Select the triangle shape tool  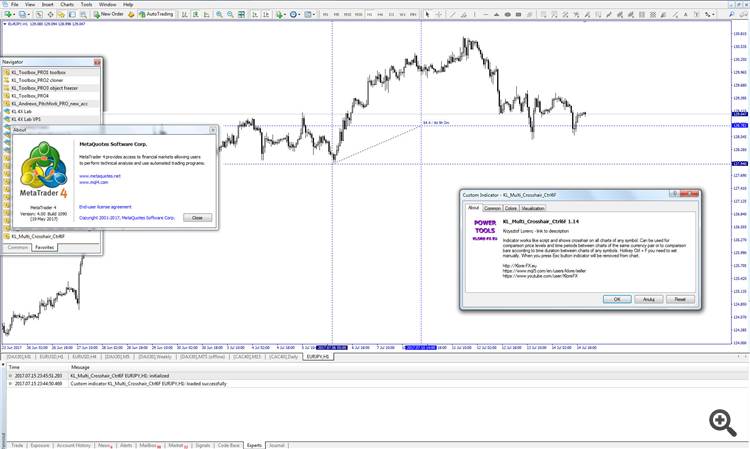[x=496, y=14]
